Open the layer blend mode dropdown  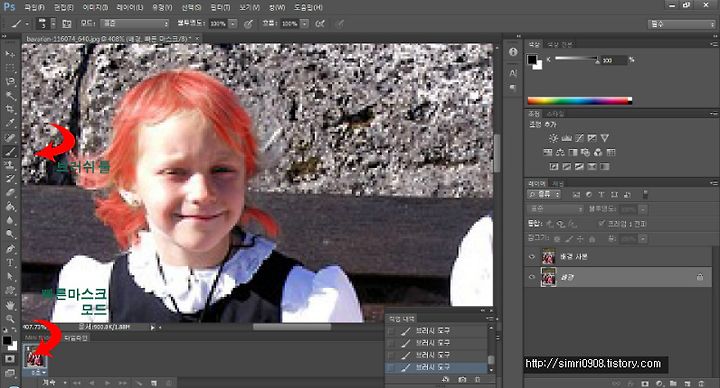click(x=555, y=209)
